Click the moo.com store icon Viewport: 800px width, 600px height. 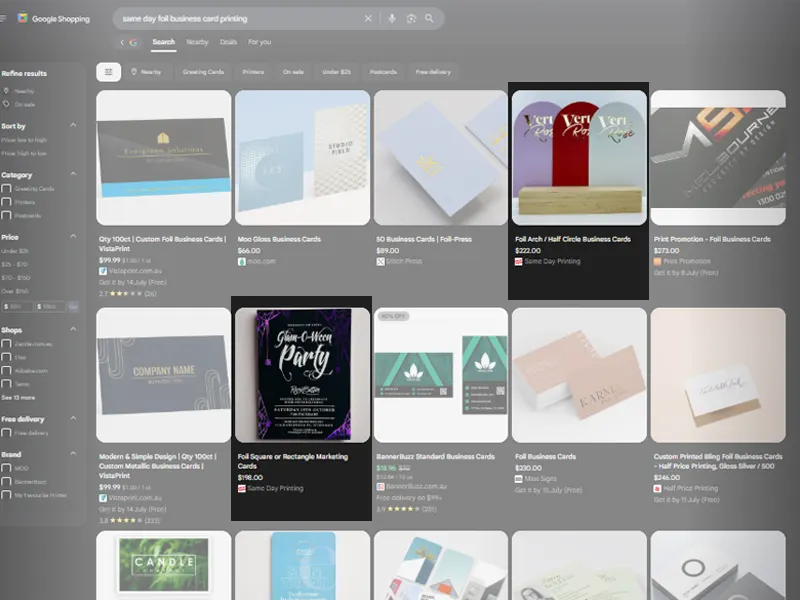tap(241, 261)
